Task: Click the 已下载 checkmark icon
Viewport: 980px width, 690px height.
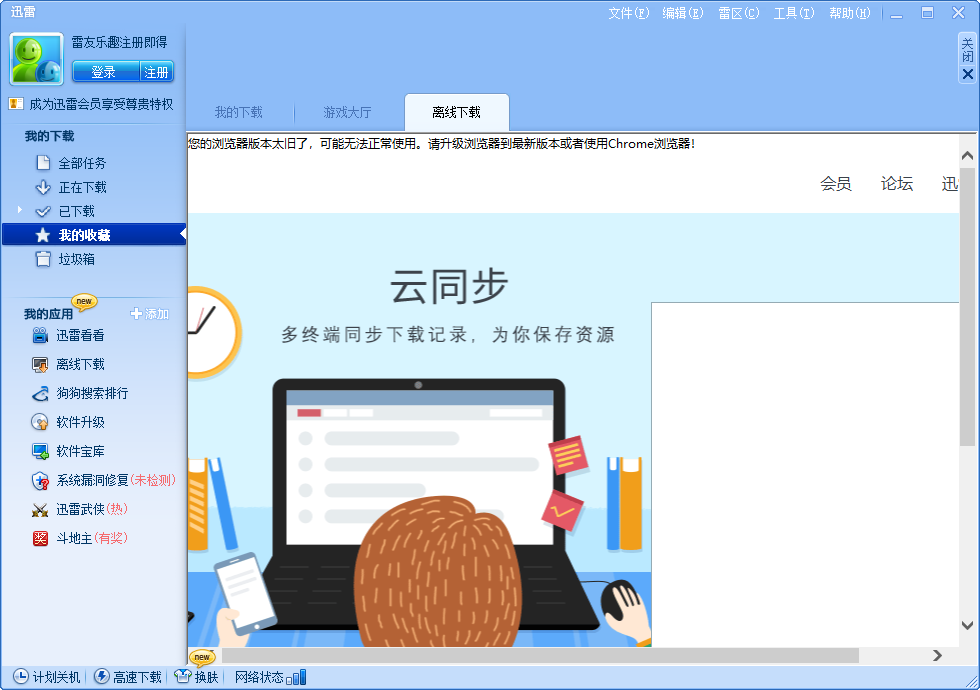Action: [x=43, y=211]
